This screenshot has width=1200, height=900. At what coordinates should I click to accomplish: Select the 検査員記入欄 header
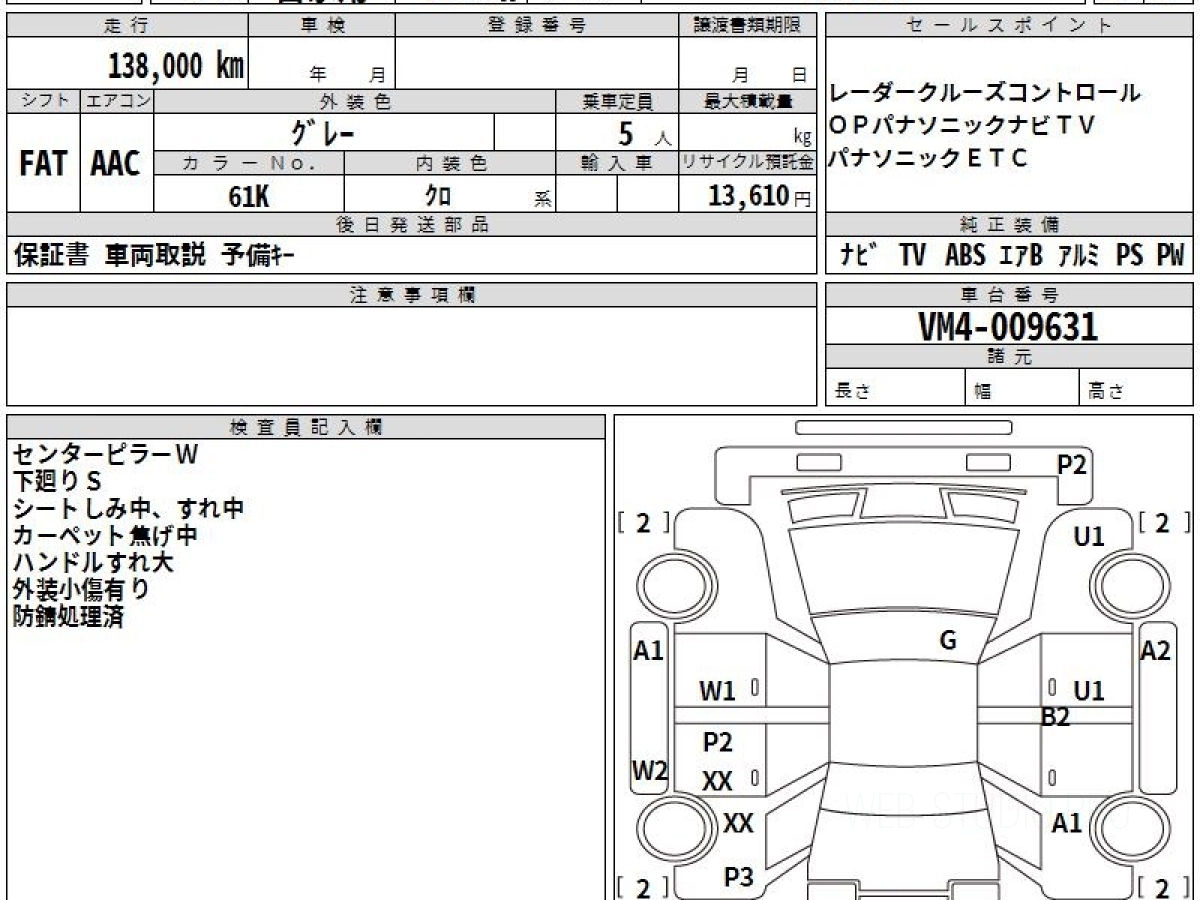click(306, 427)
